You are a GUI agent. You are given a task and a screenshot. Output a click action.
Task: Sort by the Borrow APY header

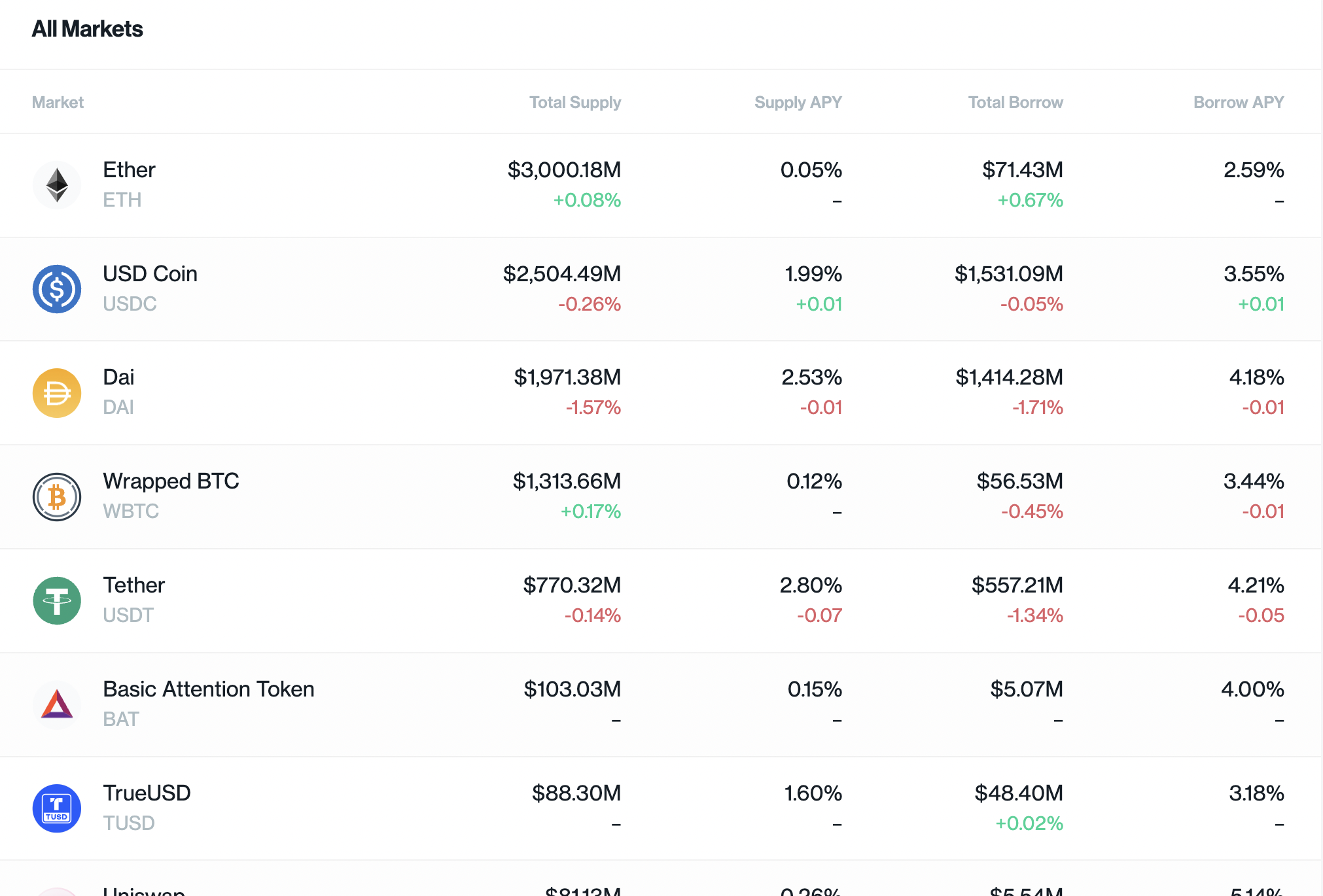tap(1239, 103)
